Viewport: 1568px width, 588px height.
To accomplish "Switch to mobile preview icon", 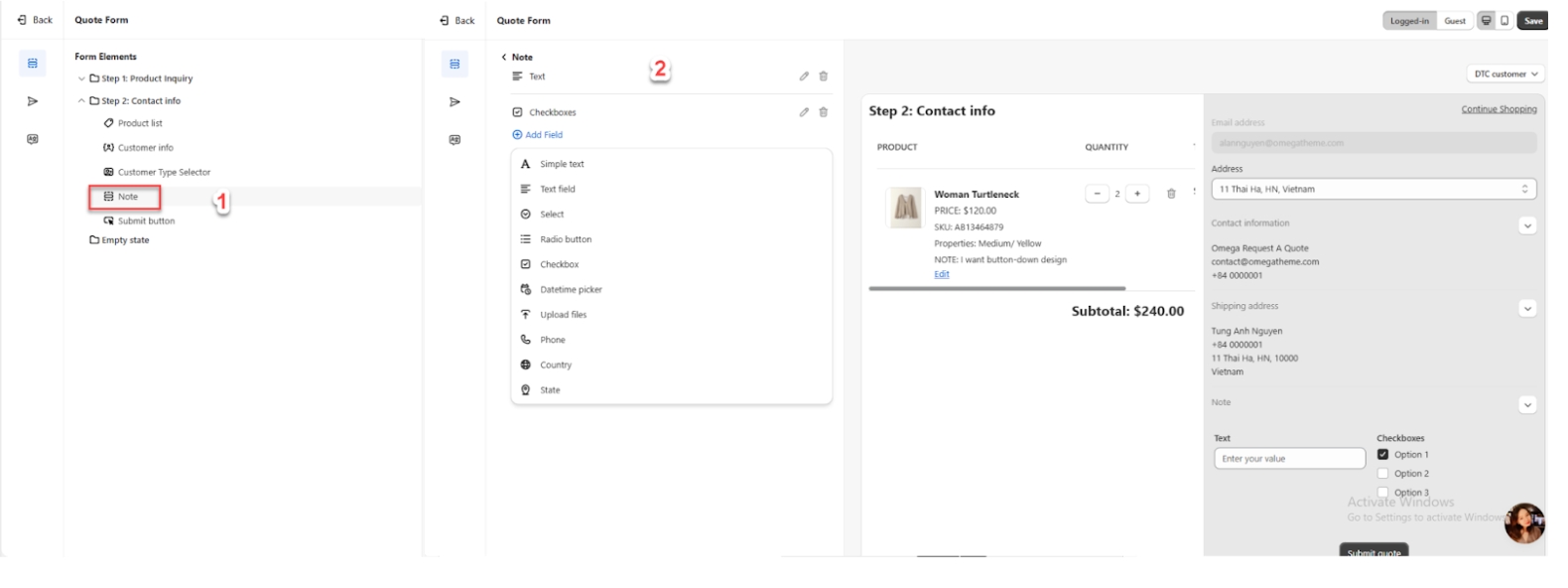I will 1504,21.
